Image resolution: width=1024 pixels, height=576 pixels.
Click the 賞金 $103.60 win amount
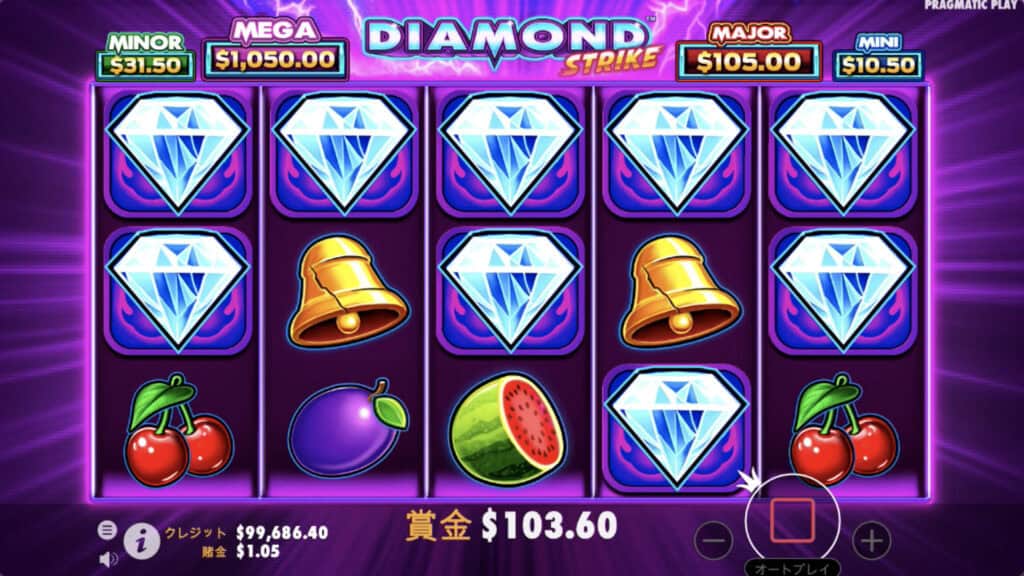[x=511, y=526]
